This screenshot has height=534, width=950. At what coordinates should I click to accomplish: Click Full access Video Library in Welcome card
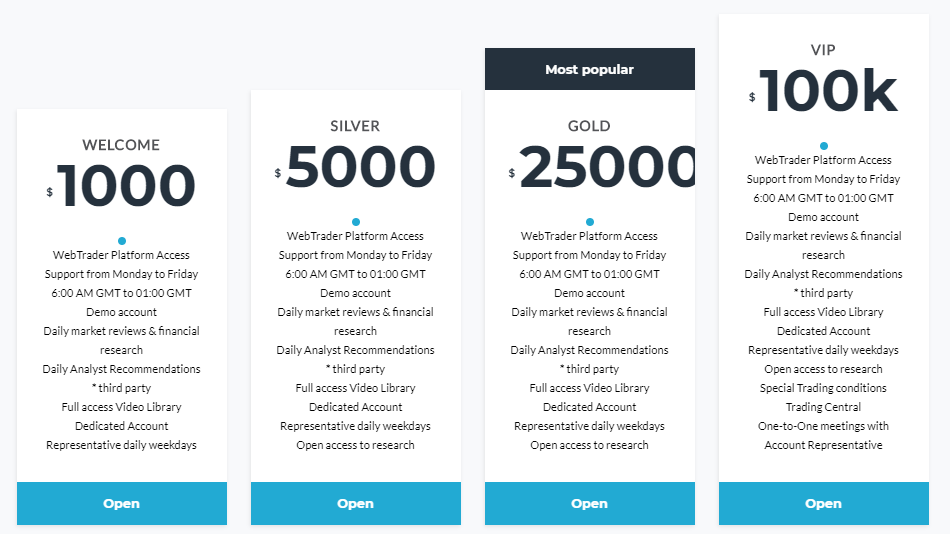tap(122, 407)
